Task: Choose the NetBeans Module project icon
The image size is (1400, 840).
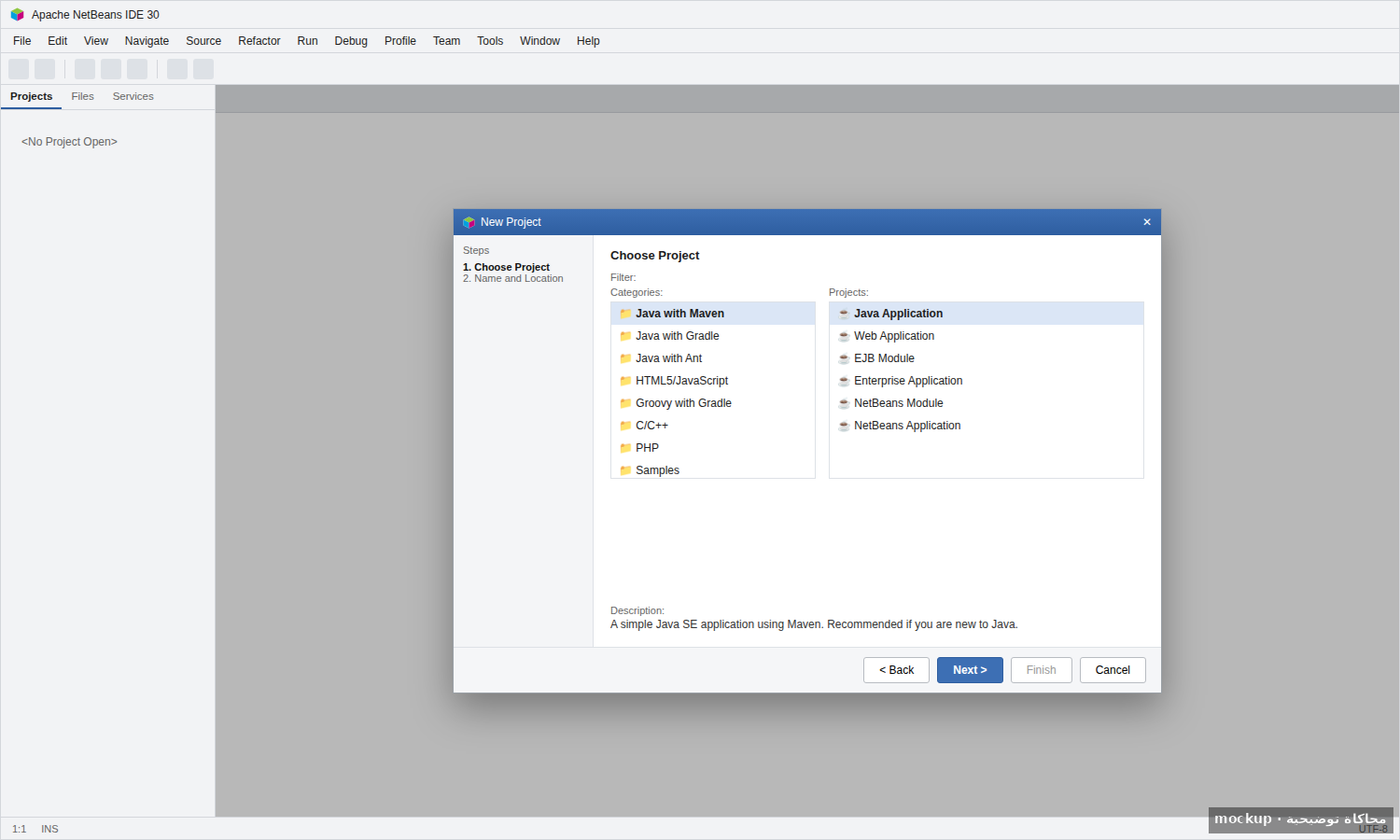Action: pyautogui.click(x=844, y=403)
